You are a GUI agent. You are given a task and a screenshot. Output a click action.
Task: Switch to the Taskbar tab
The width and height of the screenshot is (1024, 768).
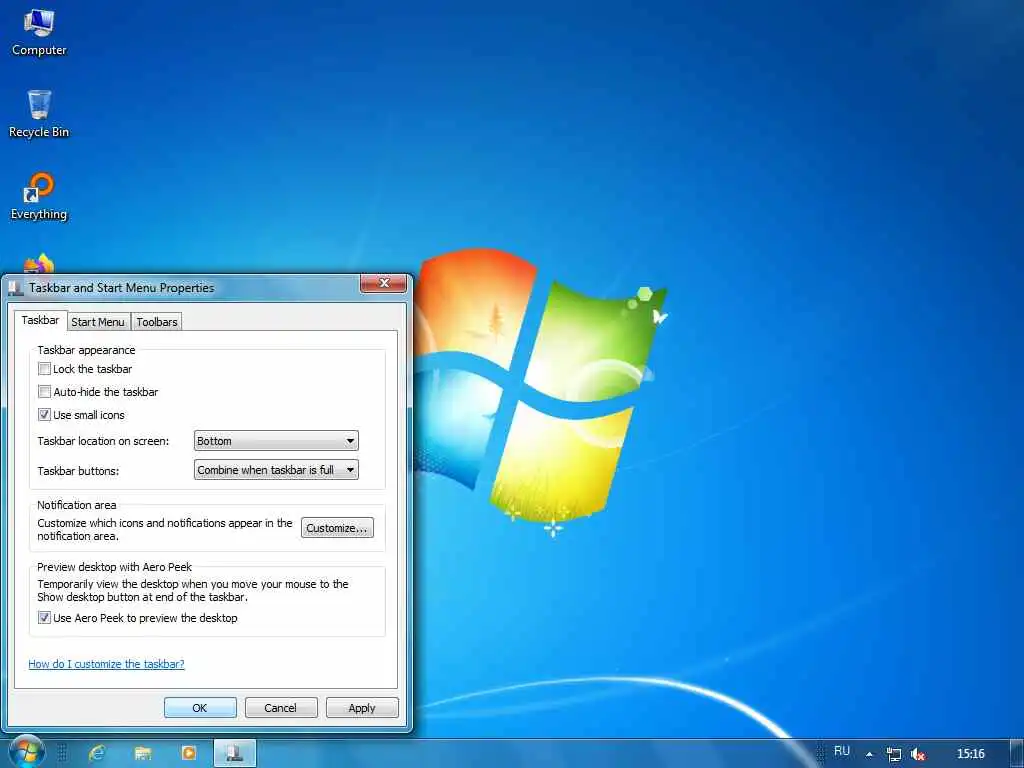tap(40, 320)
